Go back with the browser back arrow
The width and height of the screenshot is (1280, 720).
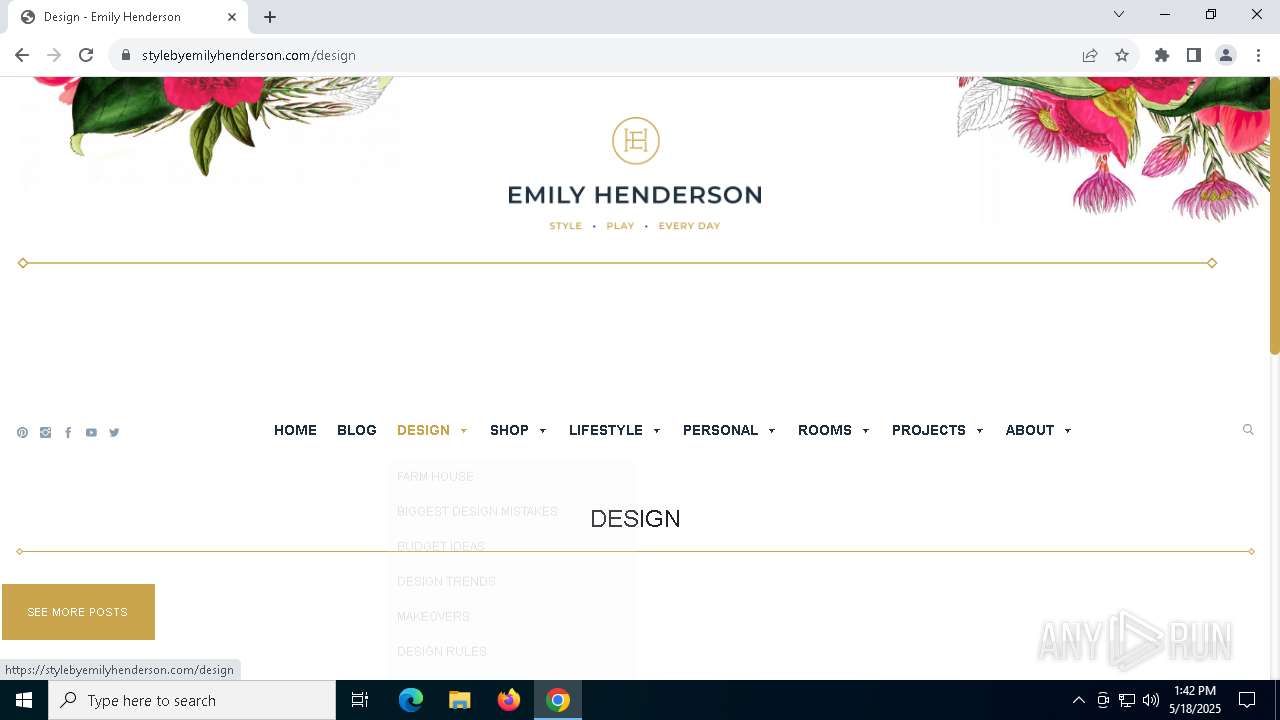[22, 55]
